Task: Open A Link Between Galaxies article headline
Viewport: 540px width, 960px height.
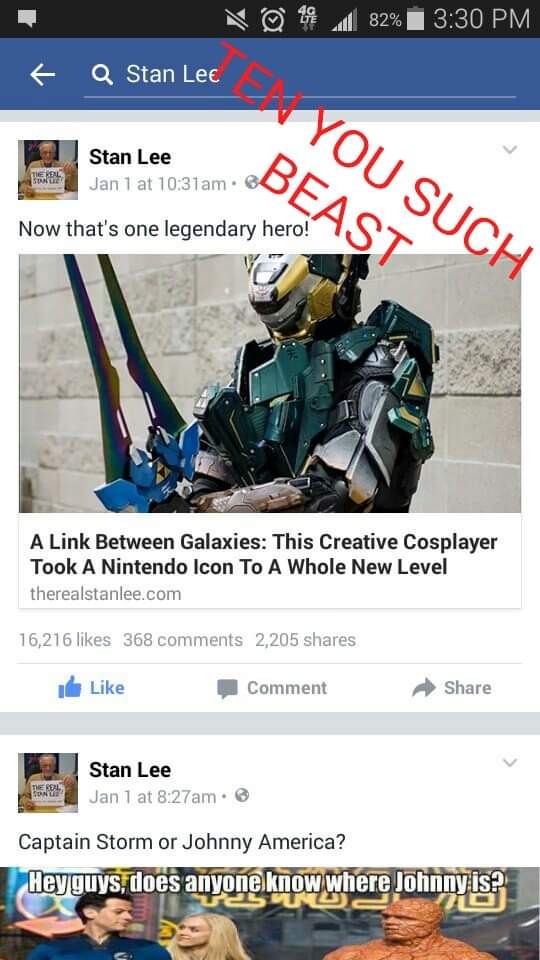Action: 264,554
